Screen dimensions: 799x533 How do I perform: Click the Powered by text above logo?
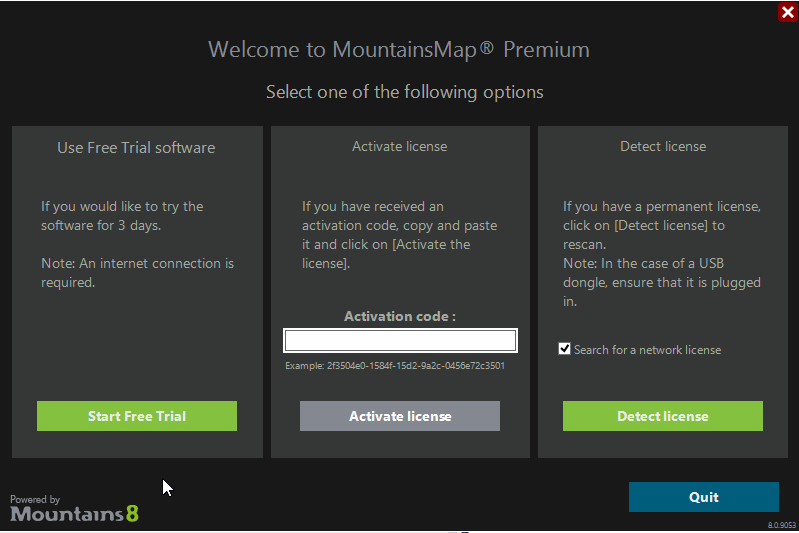(x=35, y=499)
